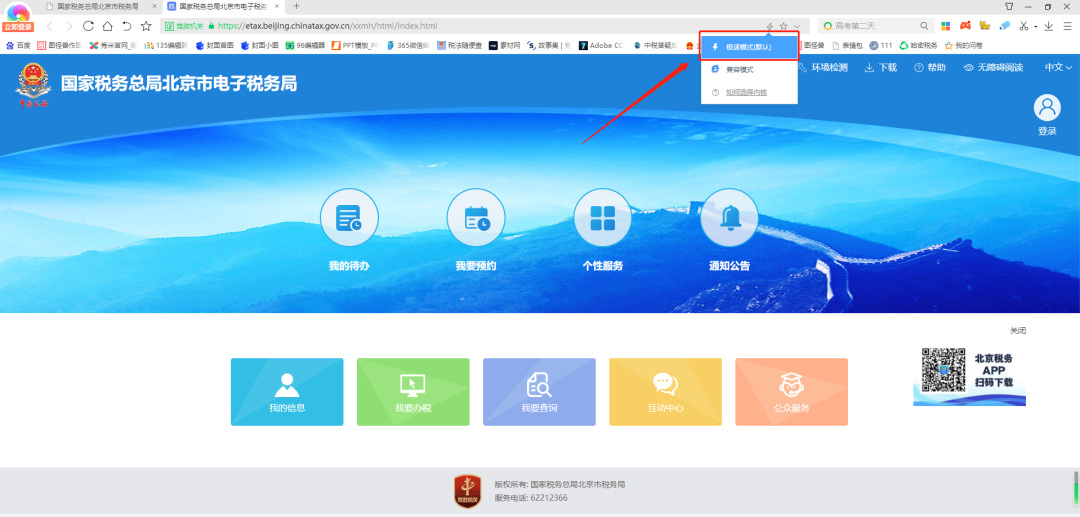Select 极速模式(默认) in the mode menu

(x=749, y=47)
